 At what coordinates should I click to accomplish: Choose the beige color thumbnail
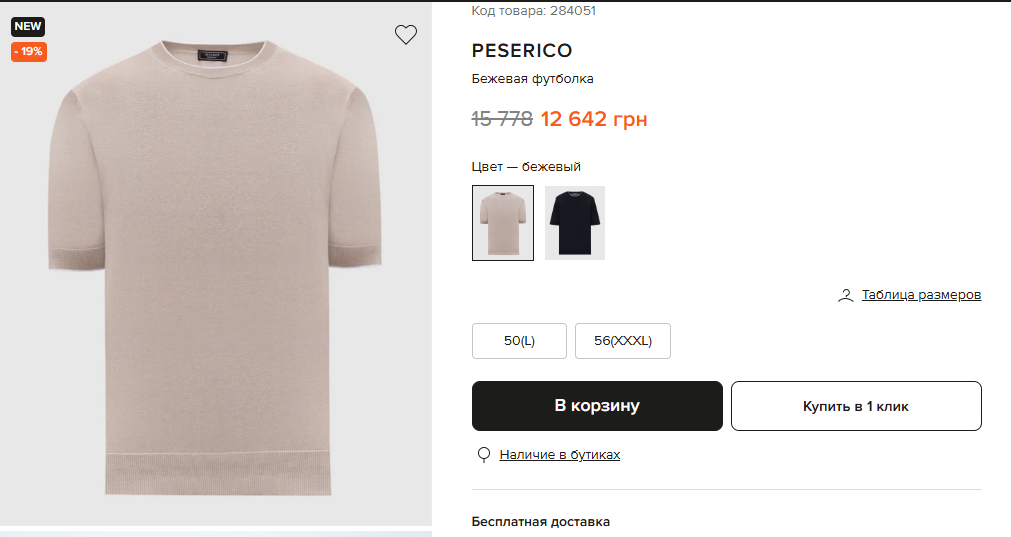[502, 223]
